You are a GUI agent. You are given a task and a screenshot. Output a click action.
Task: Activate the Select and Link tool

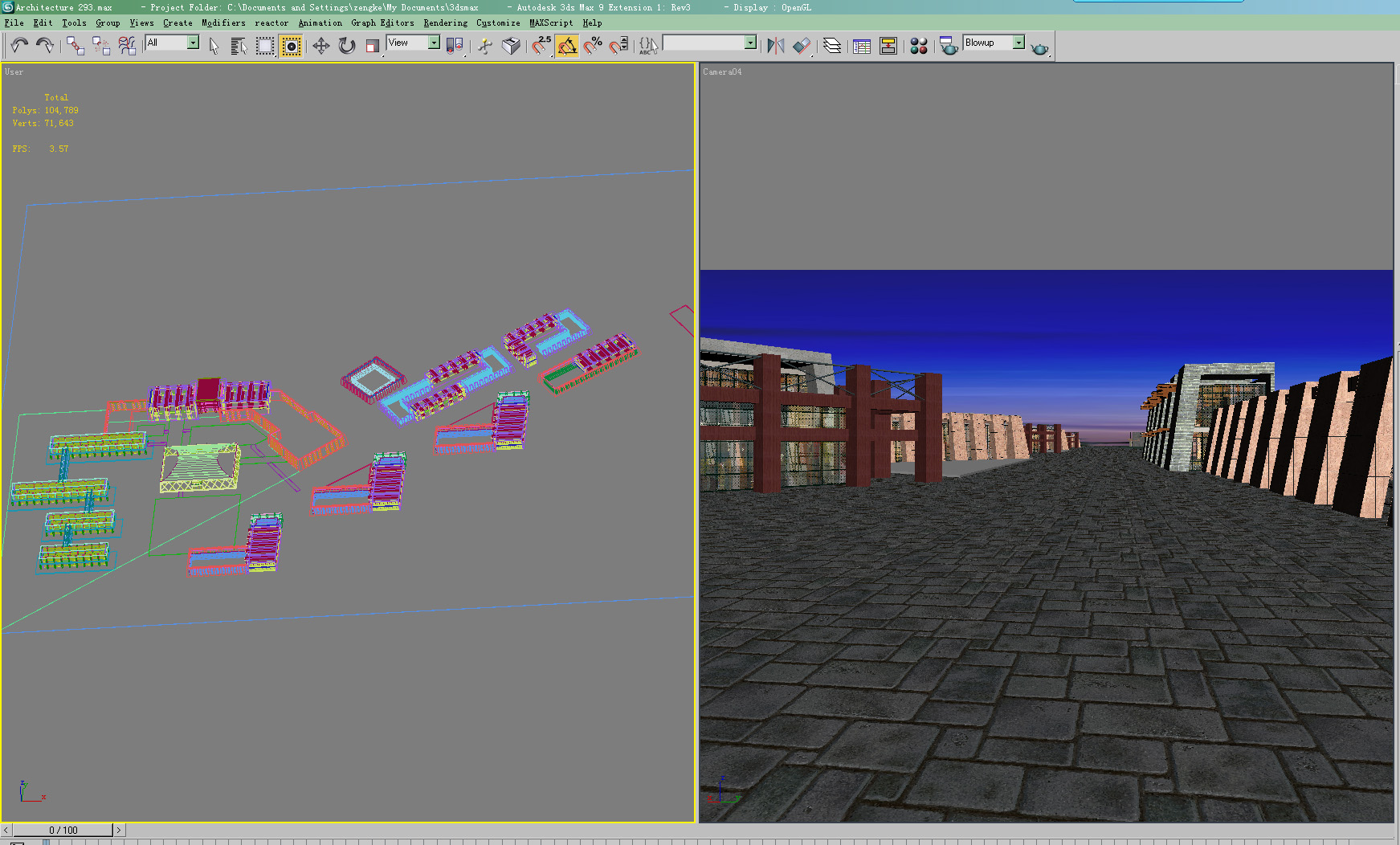pyautogui.click(x=76, y=46)
